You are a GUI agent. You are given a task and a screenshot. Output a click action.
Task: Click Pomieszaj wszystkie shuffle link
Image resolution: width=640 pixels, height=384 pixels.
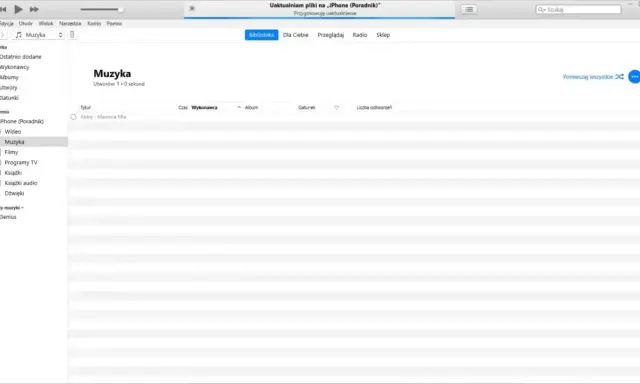[x=593, y=77]
